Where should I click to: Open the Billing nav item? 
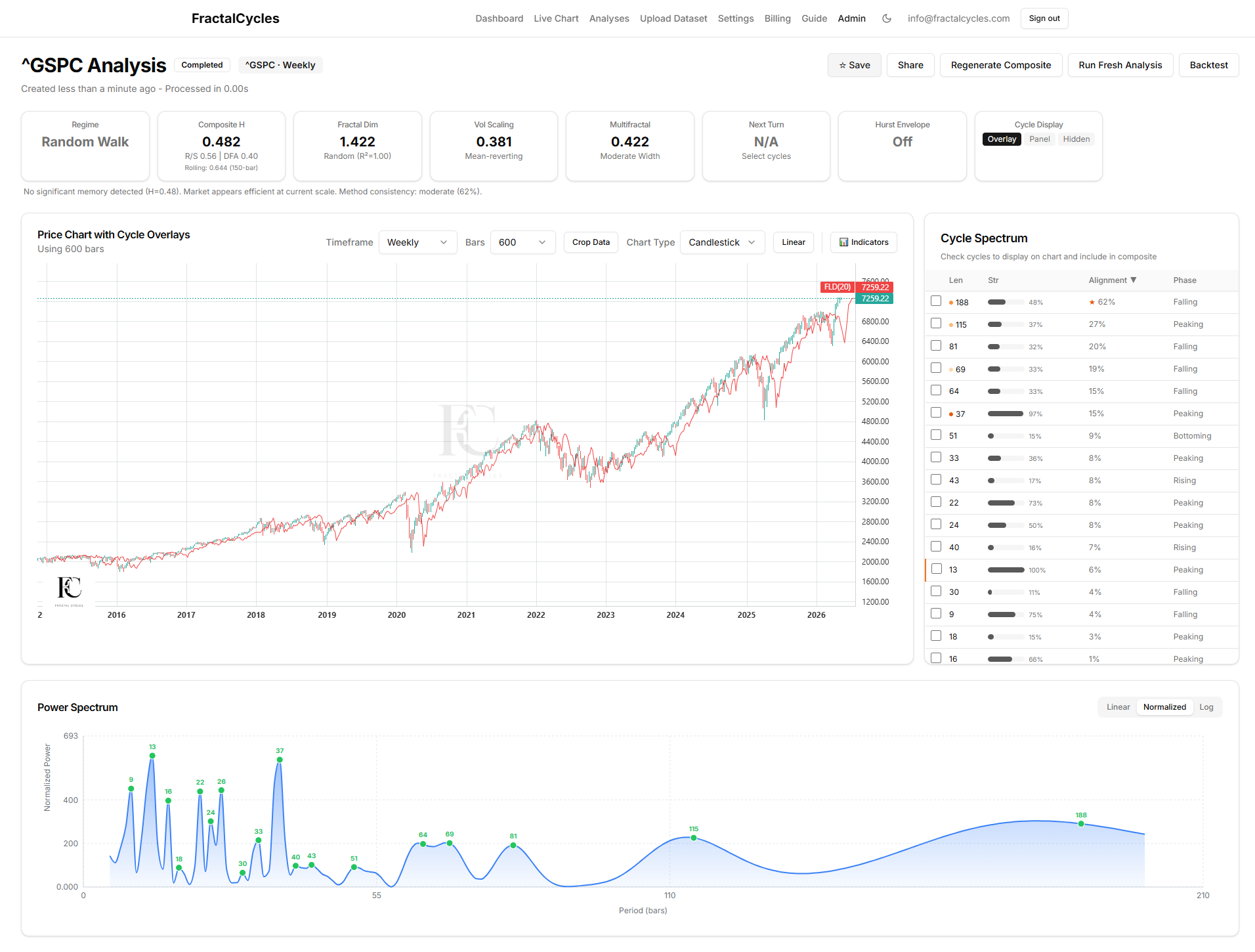point(777,18)
